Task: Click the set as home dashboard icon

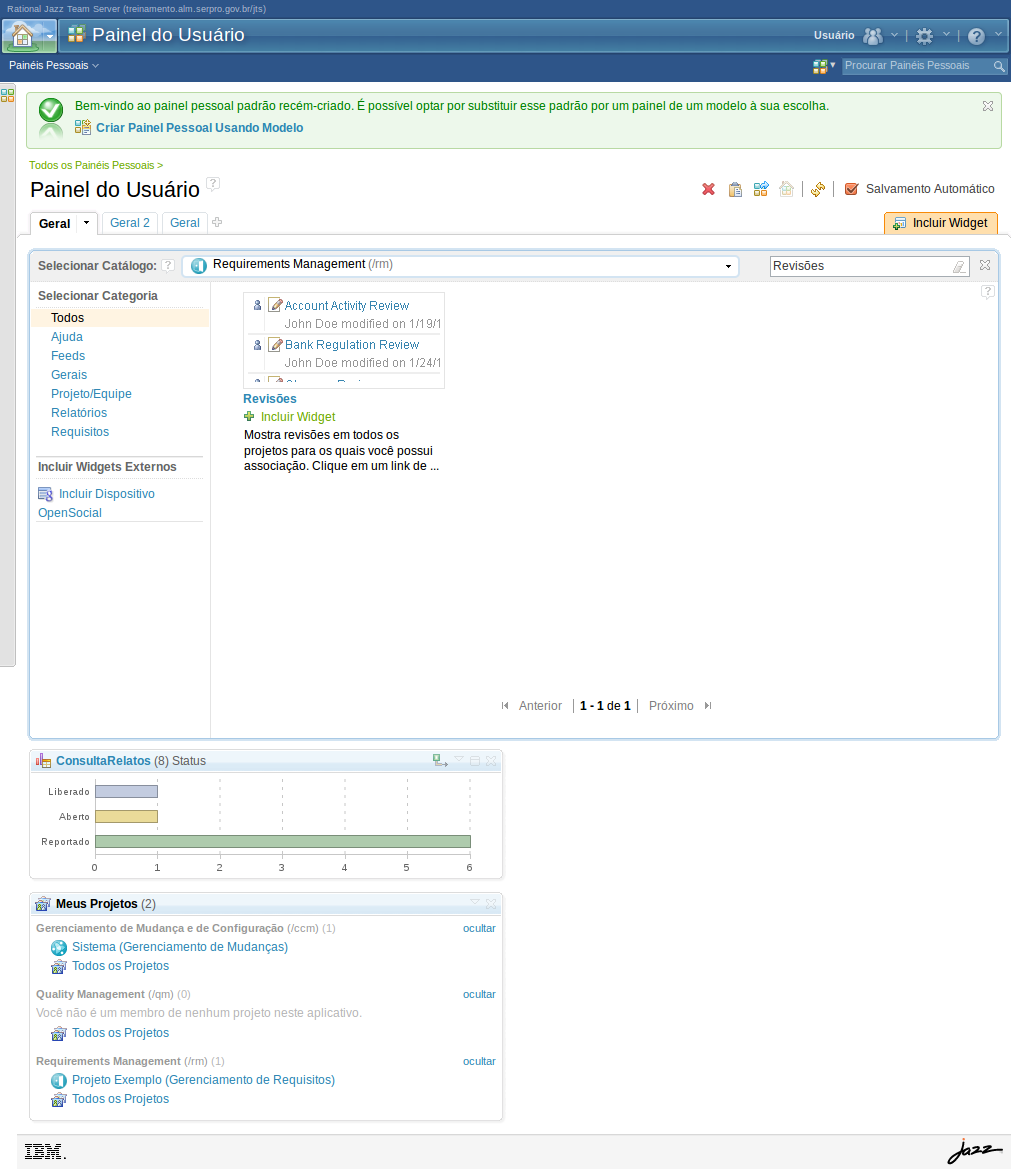Action: 787,189
